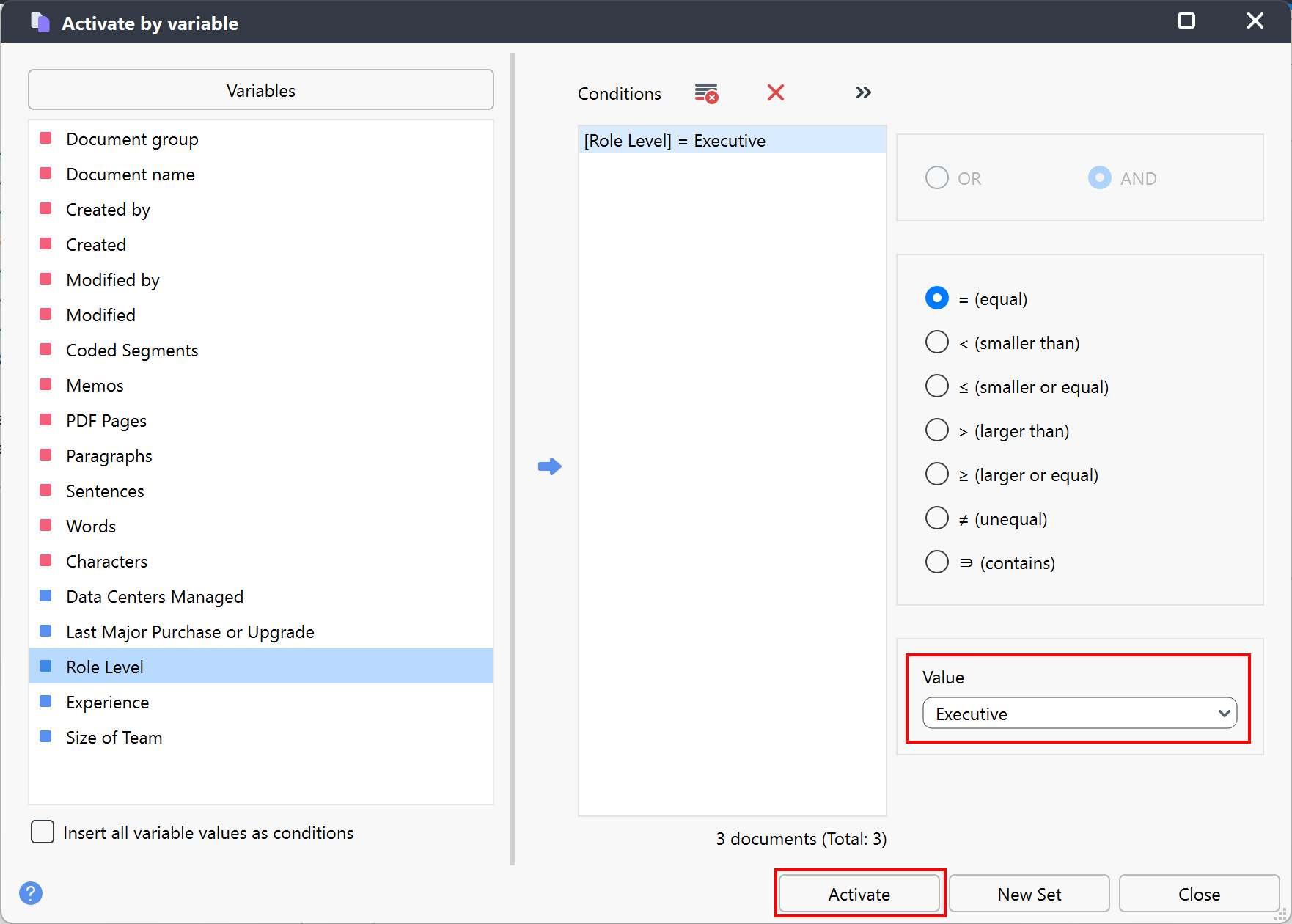Image resolution: width=1292 pixels, height=924 pixels.
Task: Select the Experience variable
Action: point(261,702)
